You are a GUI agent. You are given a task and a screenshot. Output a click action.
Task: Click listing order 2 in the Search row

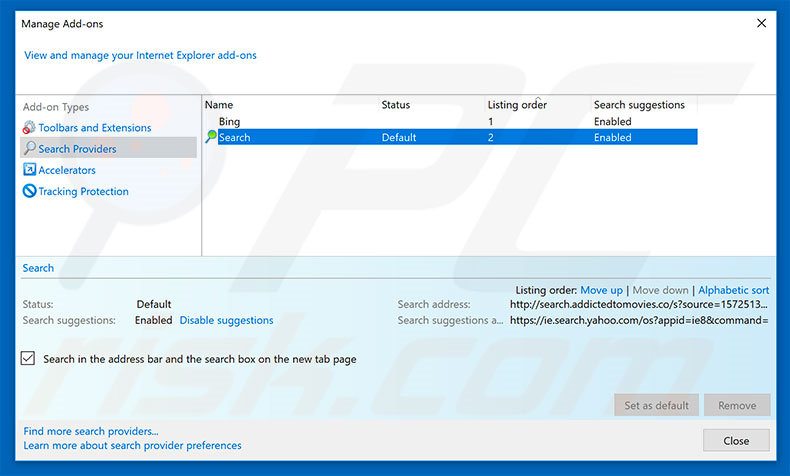click(491, 137)
